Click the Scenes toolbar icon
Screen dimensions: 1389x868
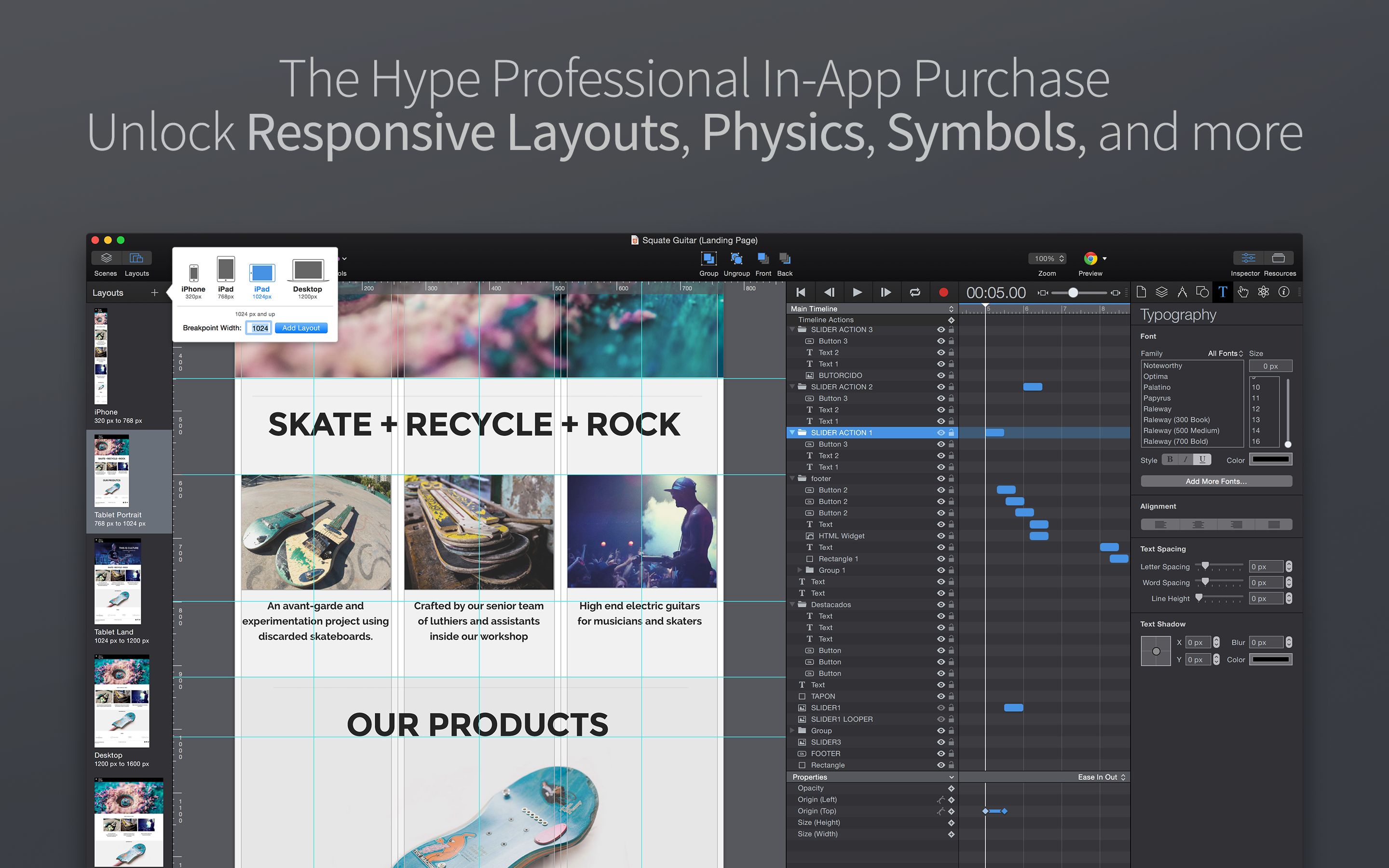[106, 258]
